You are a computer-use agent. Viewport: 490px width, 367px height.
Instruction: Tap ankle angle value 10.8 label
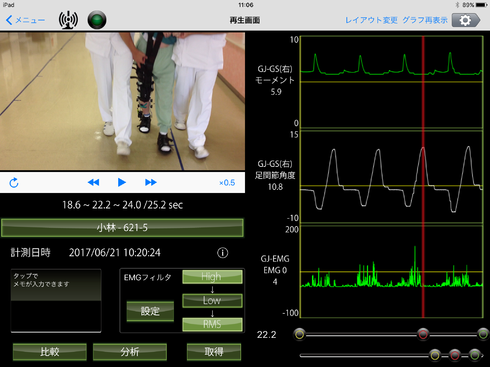pos(275,187)
